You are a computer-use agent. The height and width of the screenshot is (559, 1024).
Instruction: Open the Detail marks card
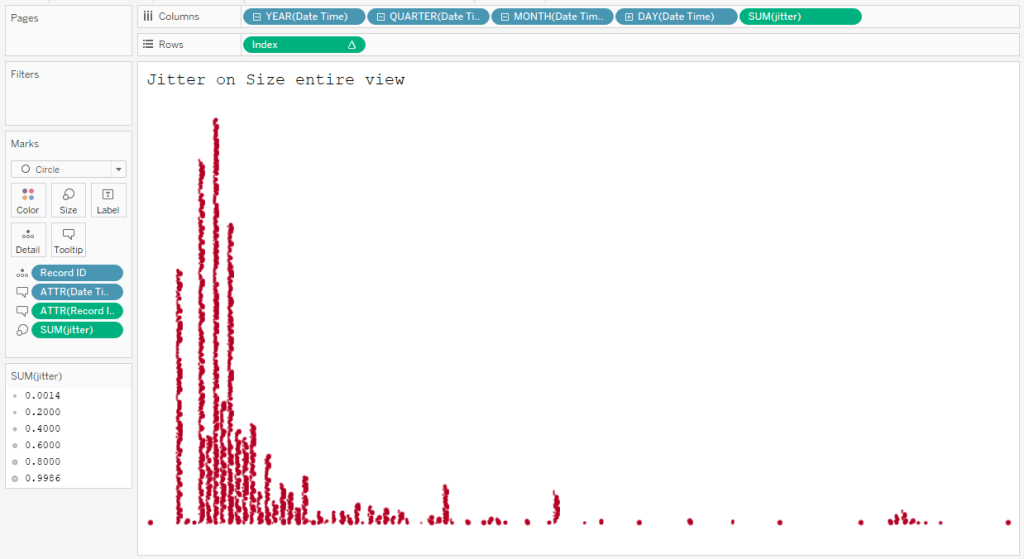point(28,240)
